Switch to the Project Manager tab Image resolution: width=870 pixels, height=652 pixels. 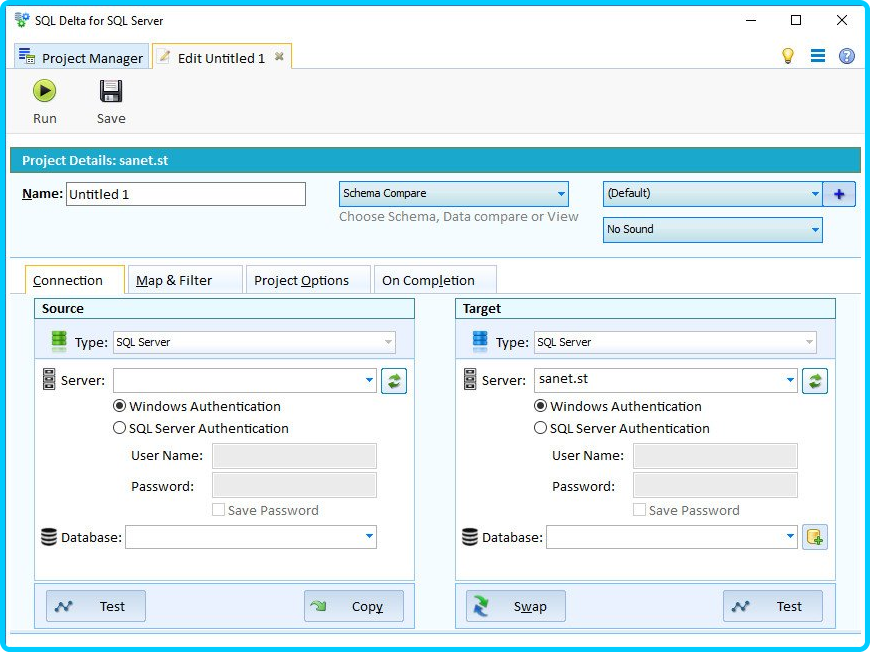click(x=82, y=57)
